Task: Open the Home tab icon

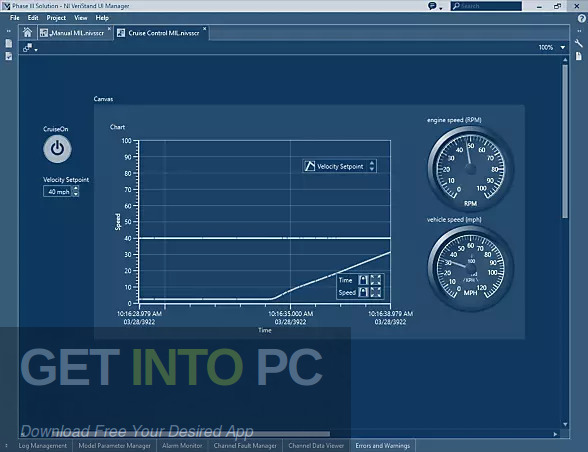Action: coord(27,33)
